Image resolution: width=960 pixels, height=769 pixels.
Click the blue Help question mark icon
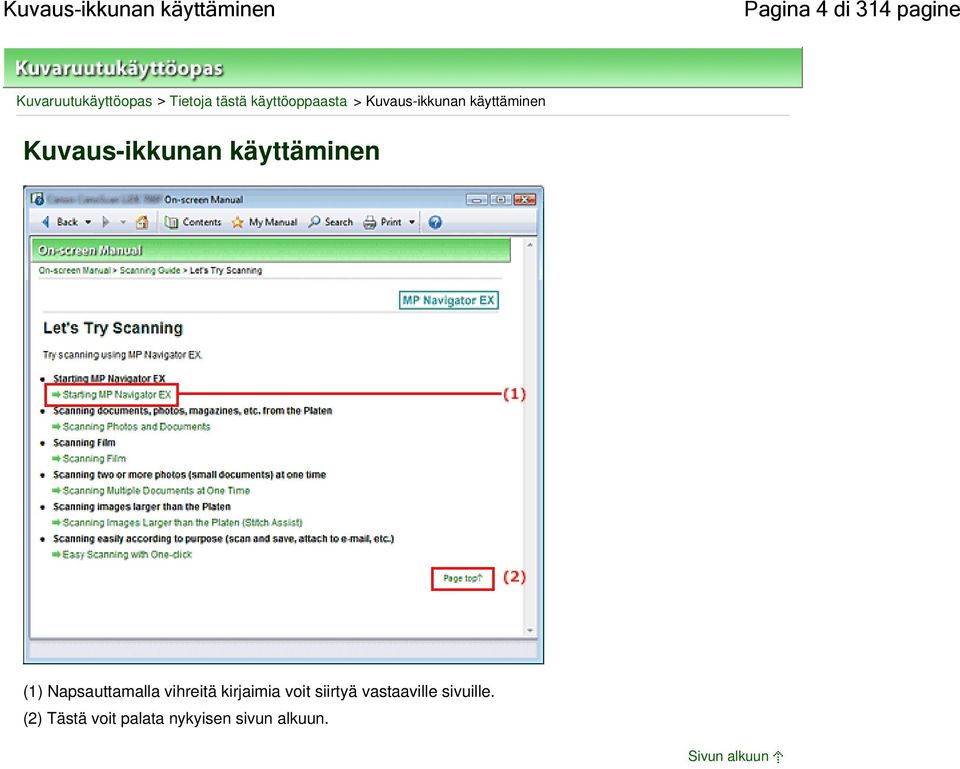click(x=435, y=222)
